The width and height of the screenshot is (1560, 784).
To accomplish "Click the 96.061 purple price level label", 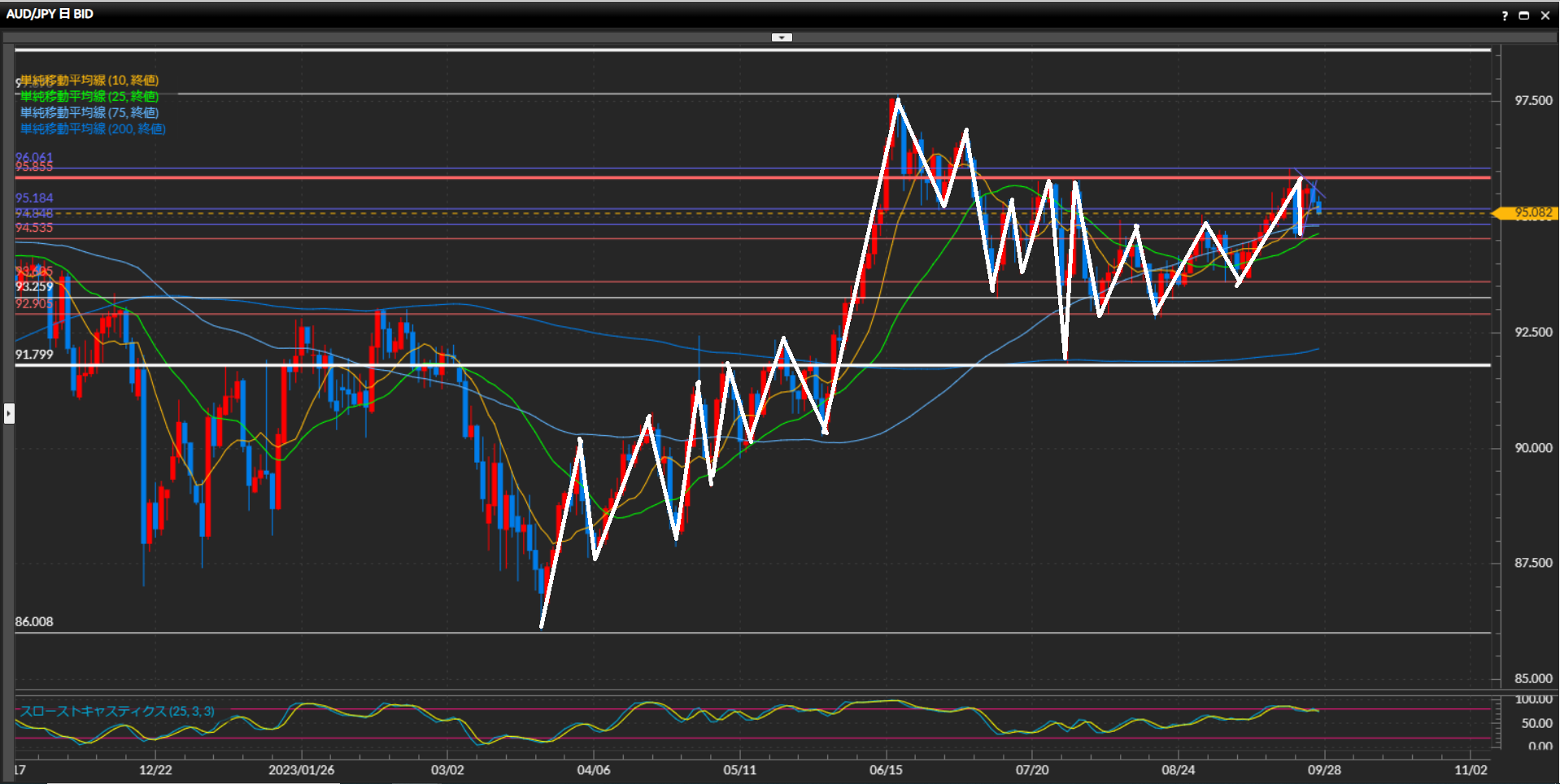I will [34, 157].
